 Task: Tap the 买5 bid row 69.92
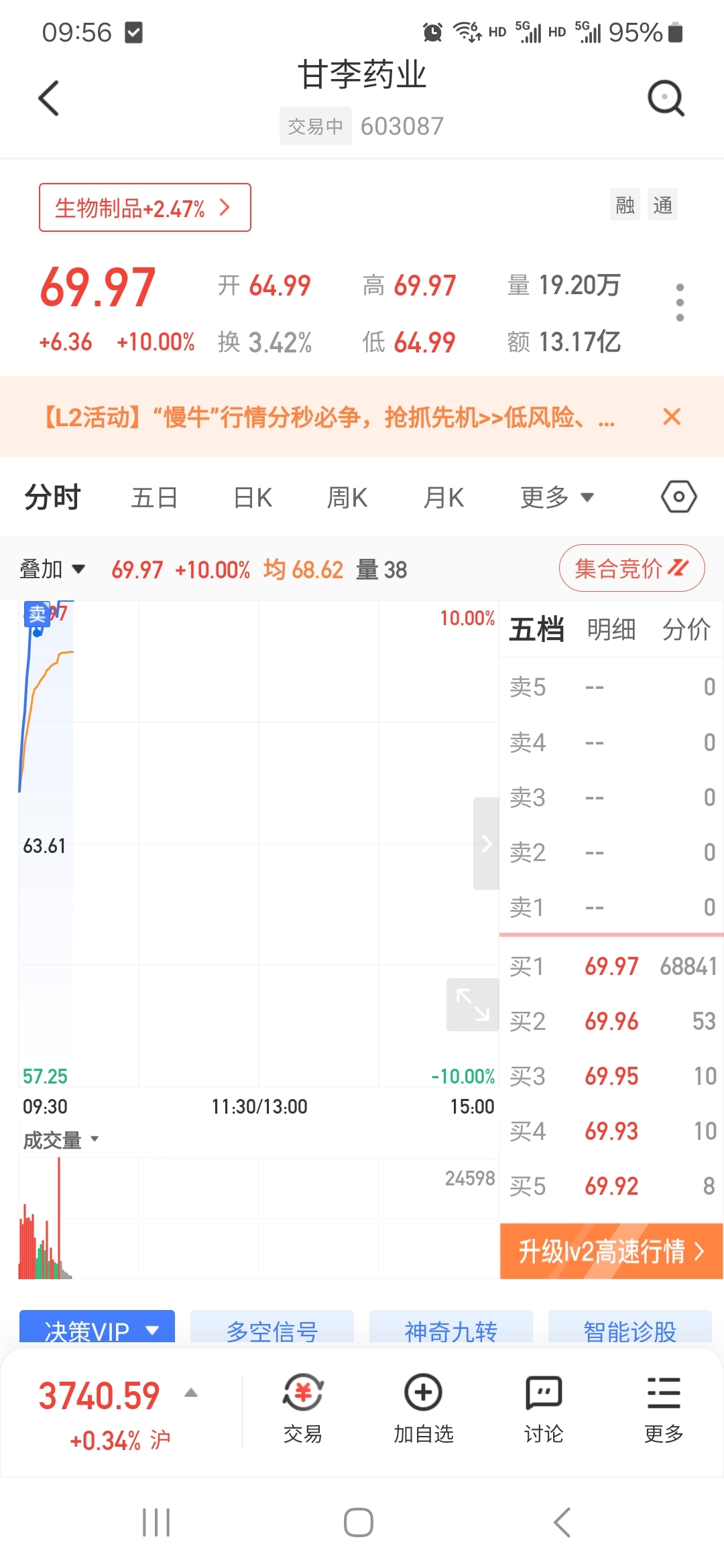click(x=612, y=1186)
